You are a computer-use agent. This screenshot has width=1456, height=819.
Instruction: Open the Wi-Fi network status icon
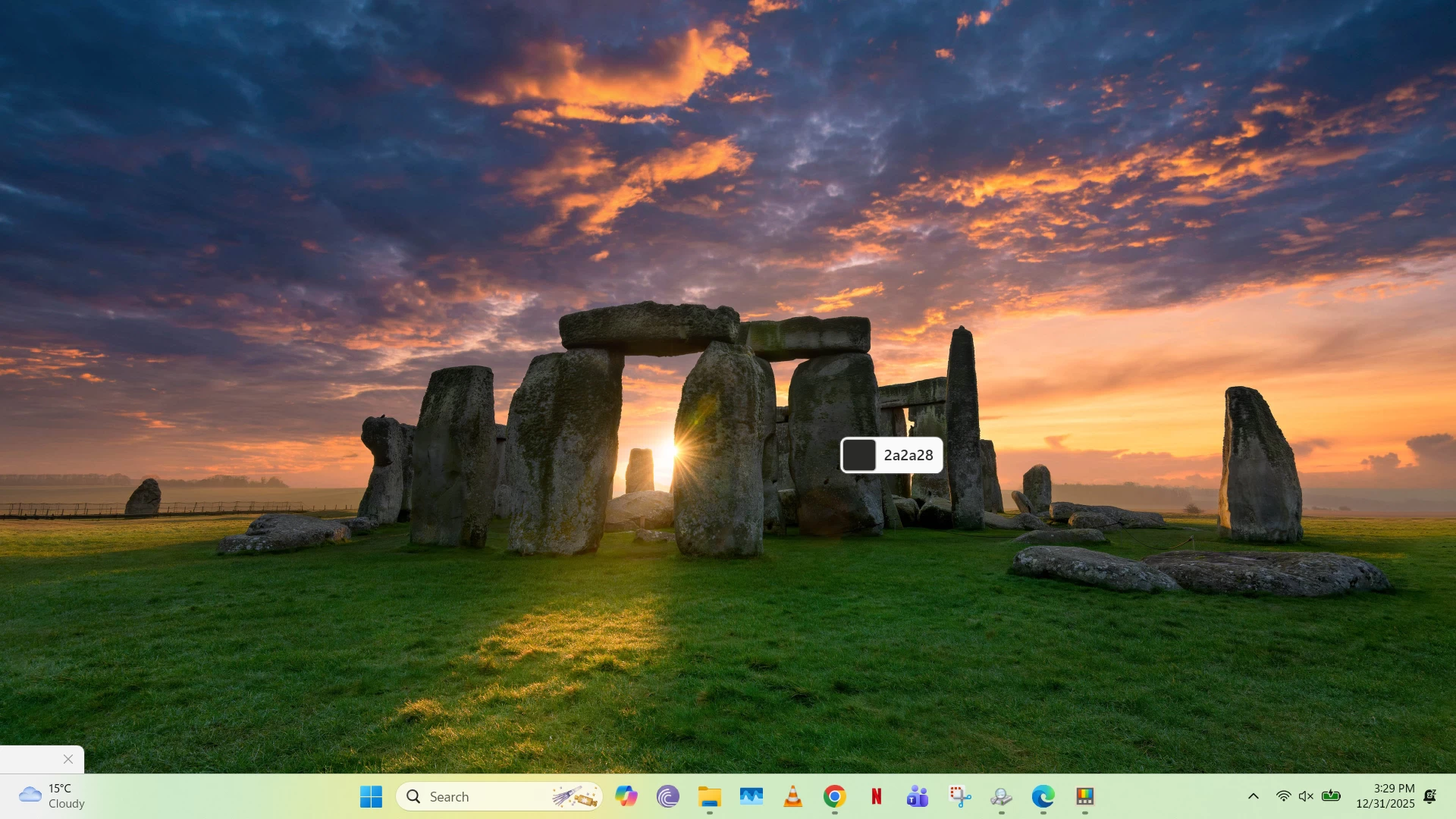click(1284, 796)
